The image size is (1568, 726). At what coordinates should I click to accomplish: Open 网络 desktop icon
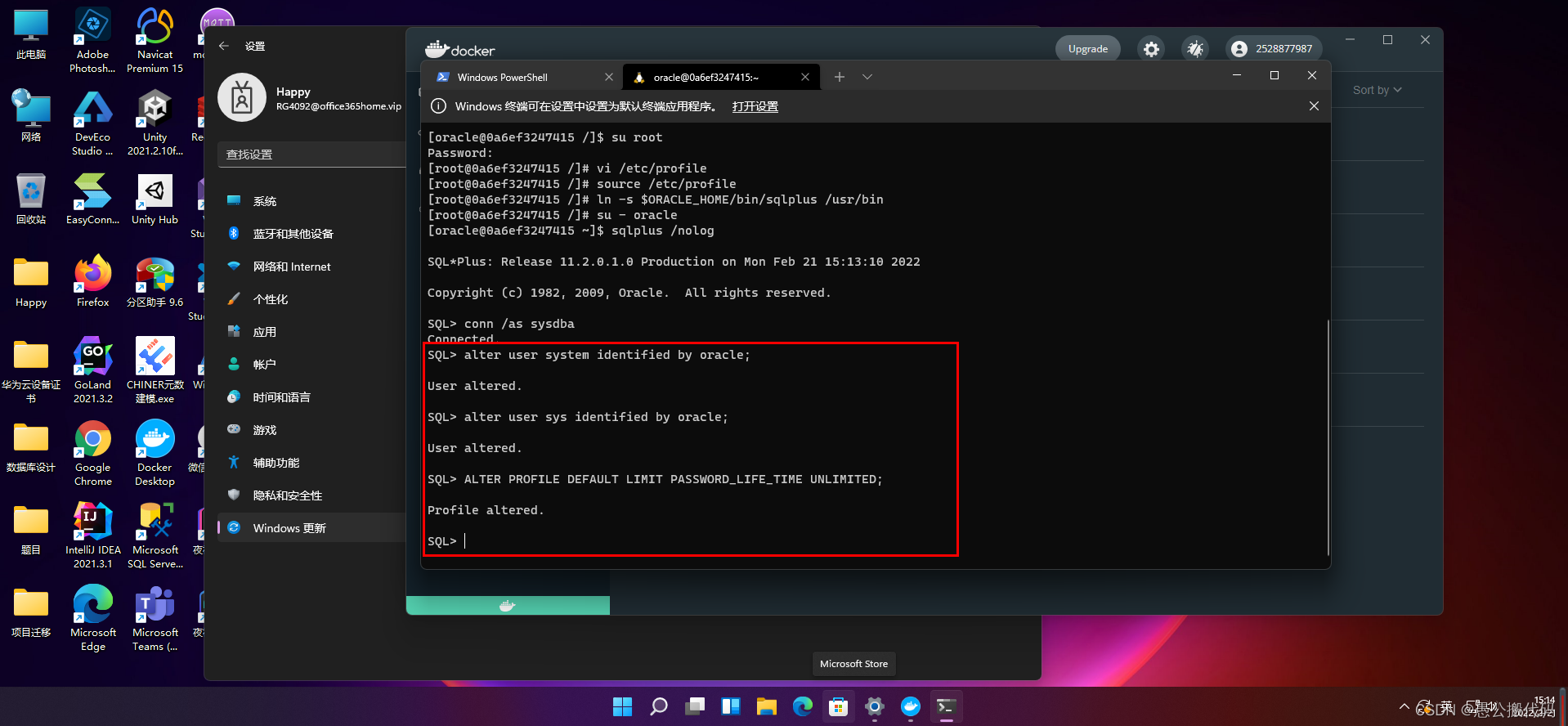click(31, 117)
